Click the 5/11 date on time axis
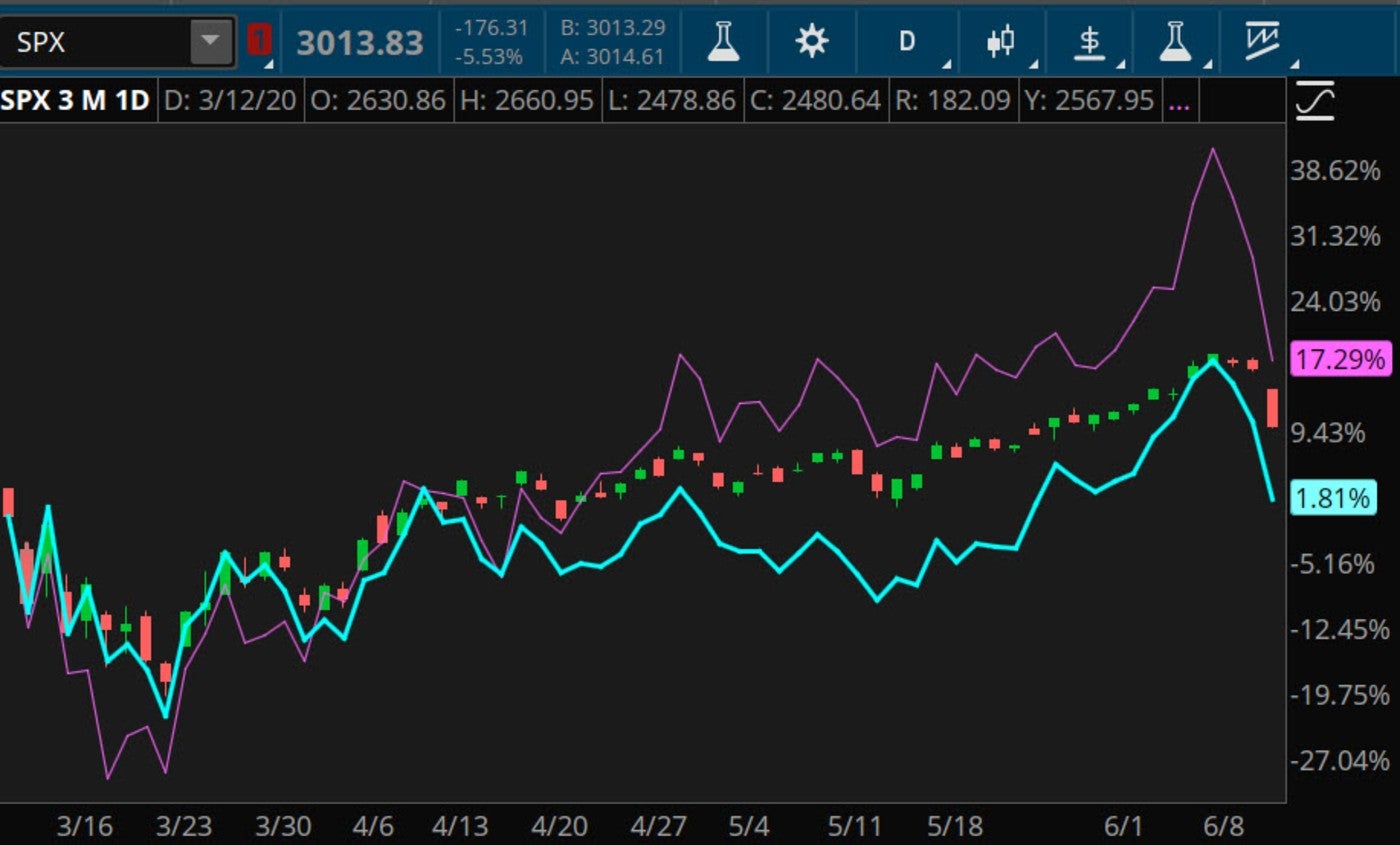The image size is (1400, 845). click(x=854, y=826)
